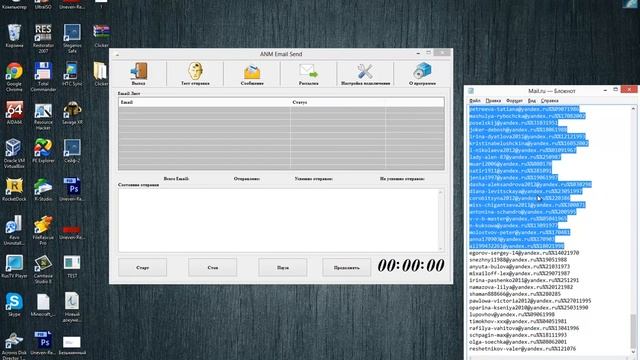Click the Статус column header
The image size is (640, 360).
pyautogui.click(x=338, y=102)
